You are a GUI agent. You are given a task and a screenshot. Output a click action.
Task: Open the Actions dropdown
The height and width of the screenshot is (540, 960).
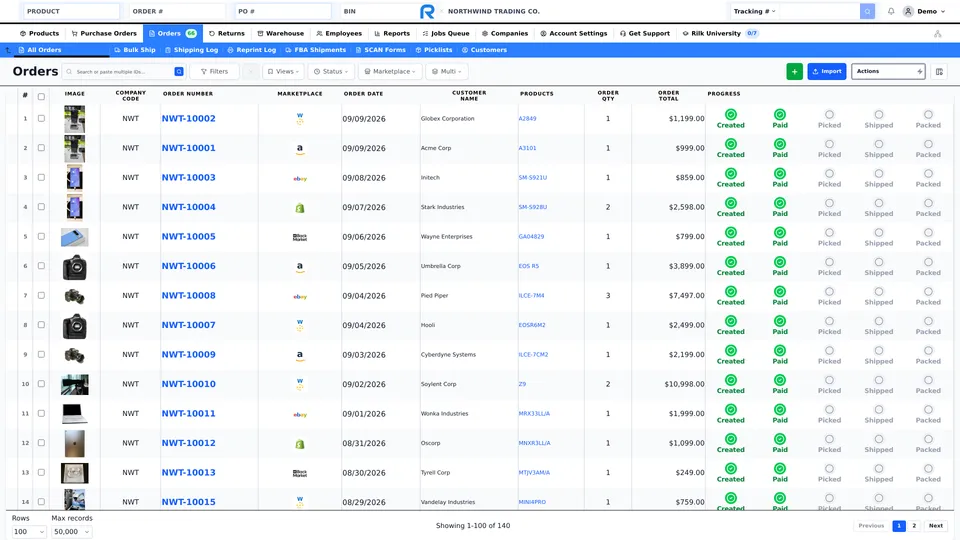click(x=888, y=72)
